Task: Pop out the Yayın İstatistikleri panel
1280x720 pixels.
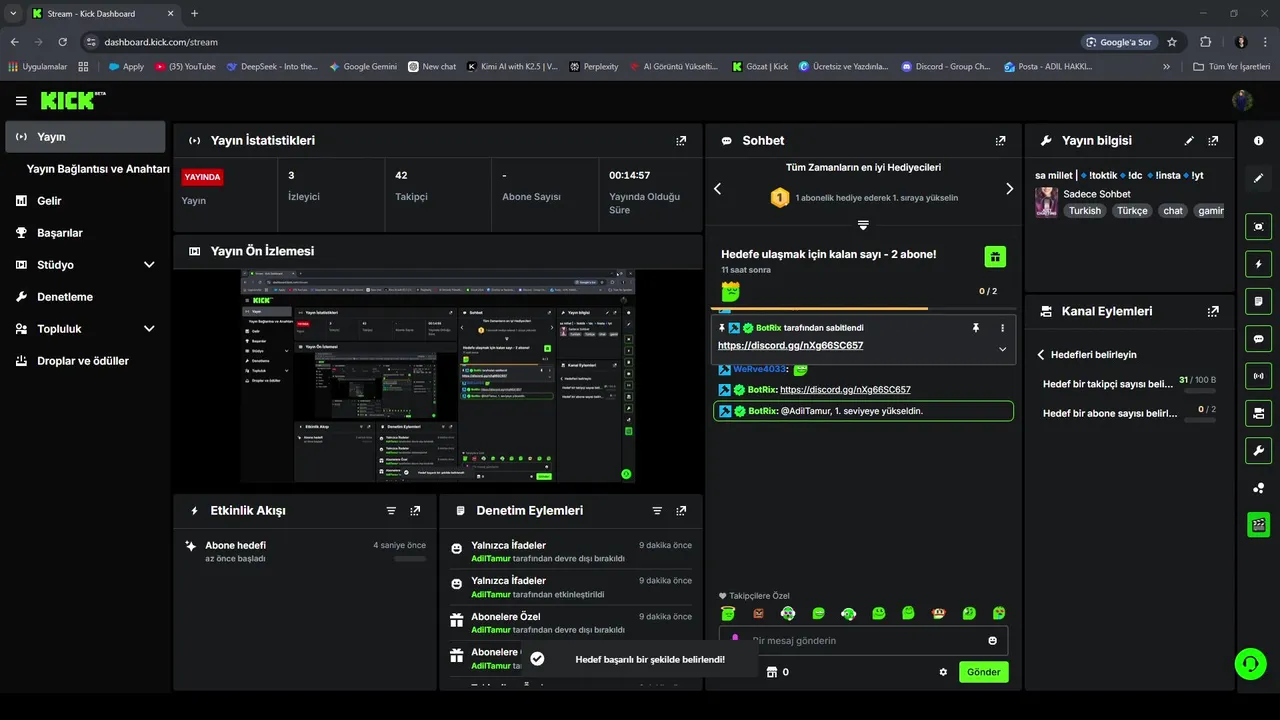Action: (x=681, y=141)
